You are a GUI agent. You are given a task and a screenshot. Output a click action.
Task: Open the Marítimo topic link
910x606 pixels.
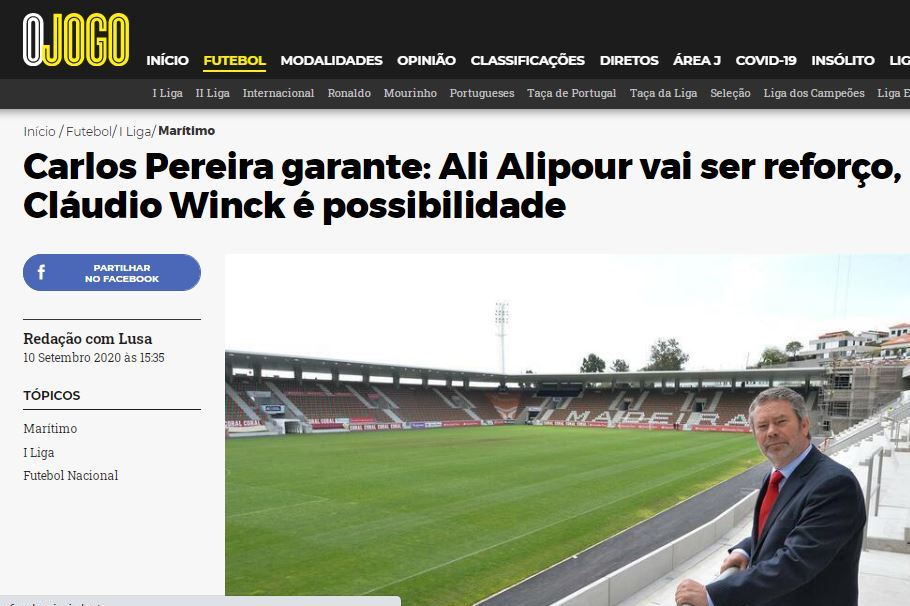pos(50,428)
